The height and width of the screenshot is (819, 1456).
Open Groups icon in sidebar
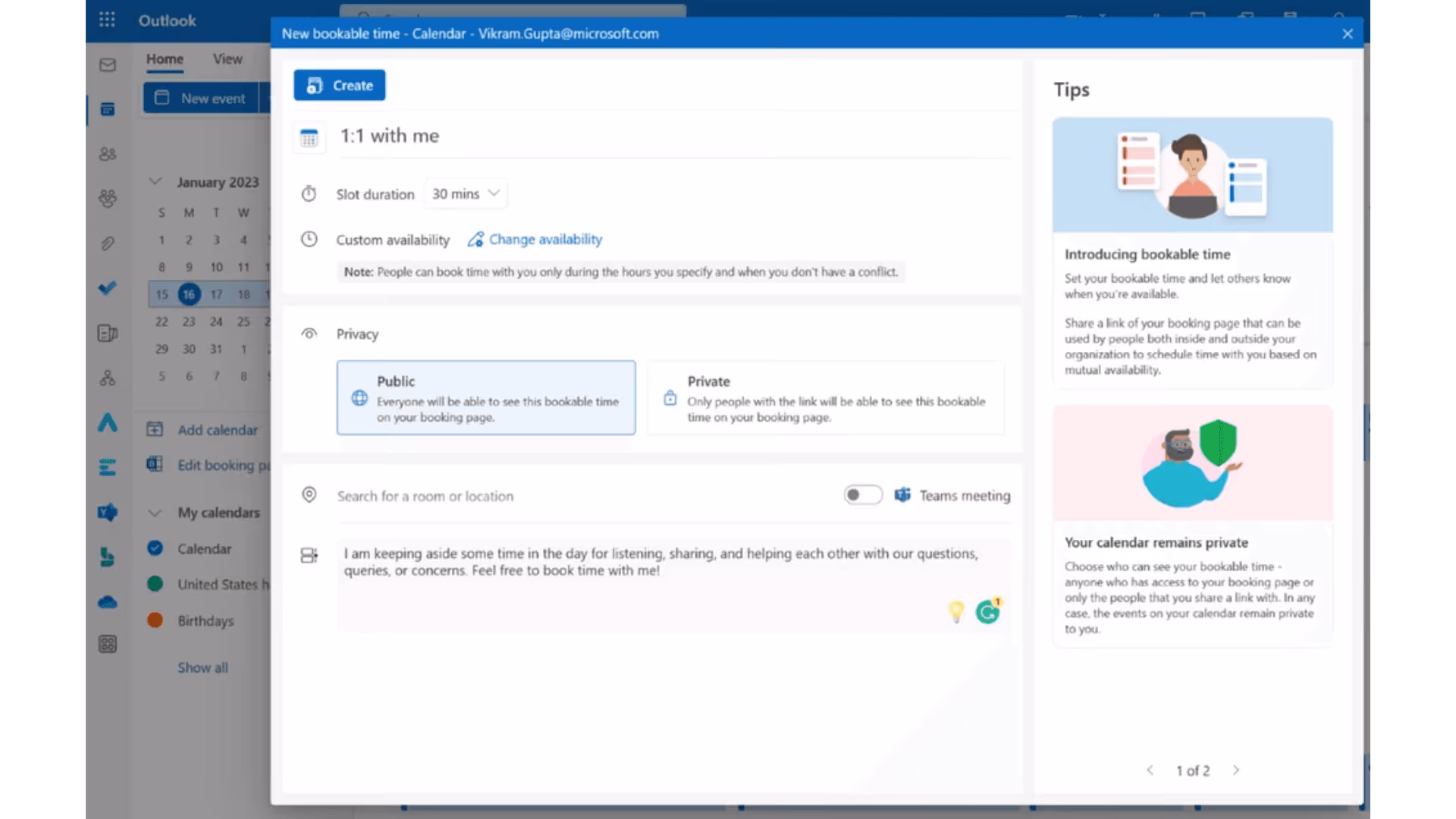(x=108, y=199)
